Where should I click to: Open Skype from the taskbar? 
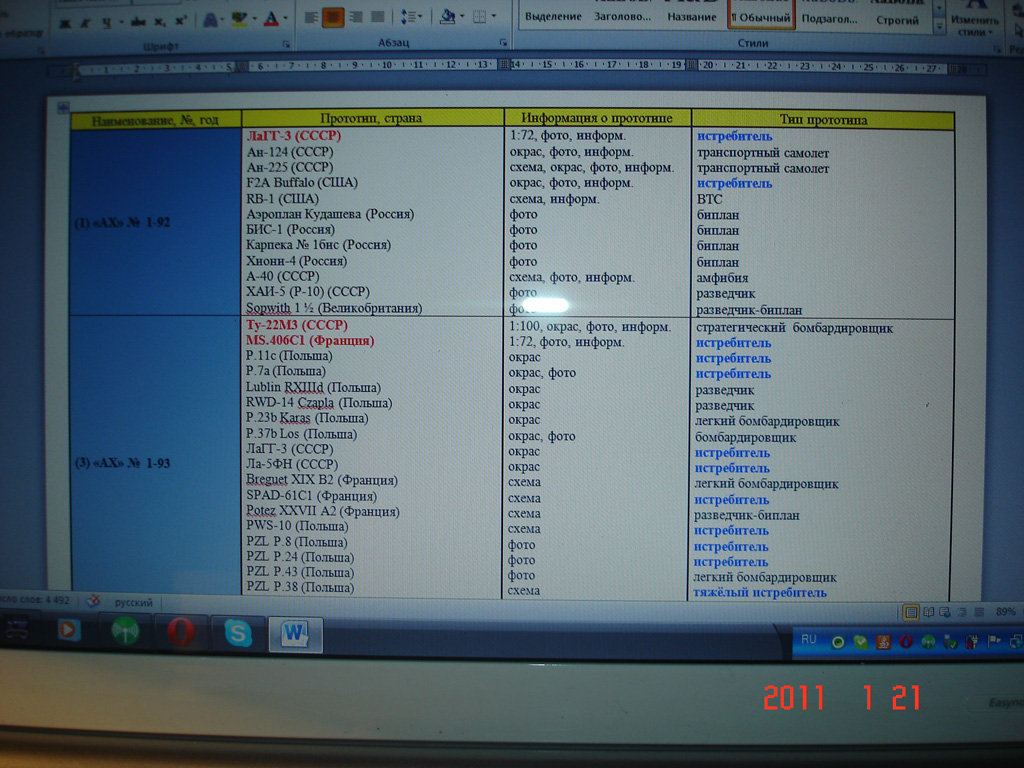click(x=238, y=633)
